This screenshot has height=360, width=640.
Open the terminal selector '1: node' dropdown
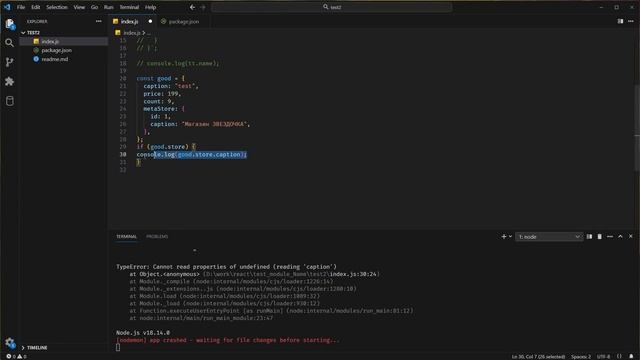[549, 237]
